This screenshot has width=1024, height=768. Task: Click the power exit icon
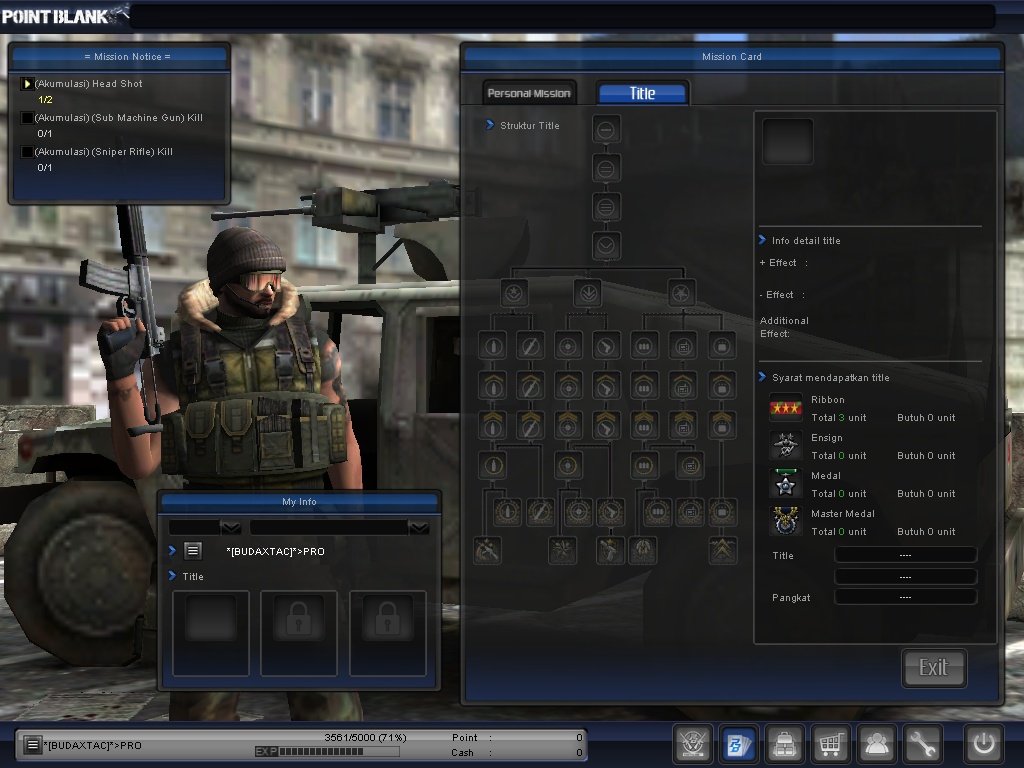pos(984,744)
